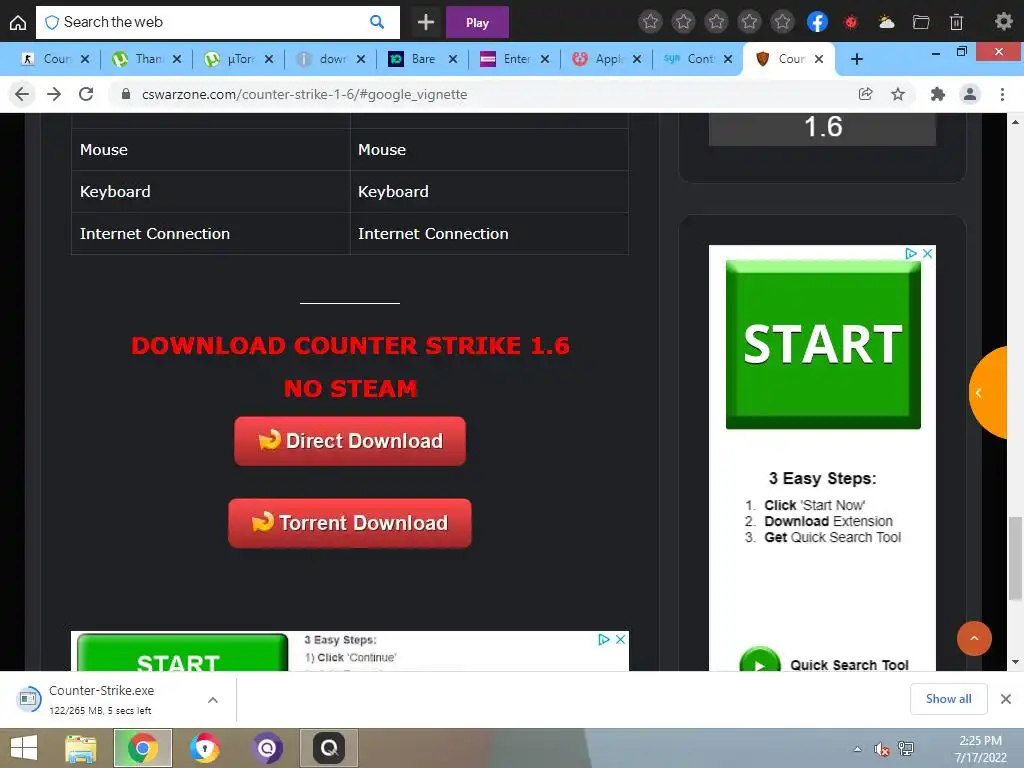Click the muted volume tray icon
This screenshot has width=1024, height=768.
(x=882, y=749)
